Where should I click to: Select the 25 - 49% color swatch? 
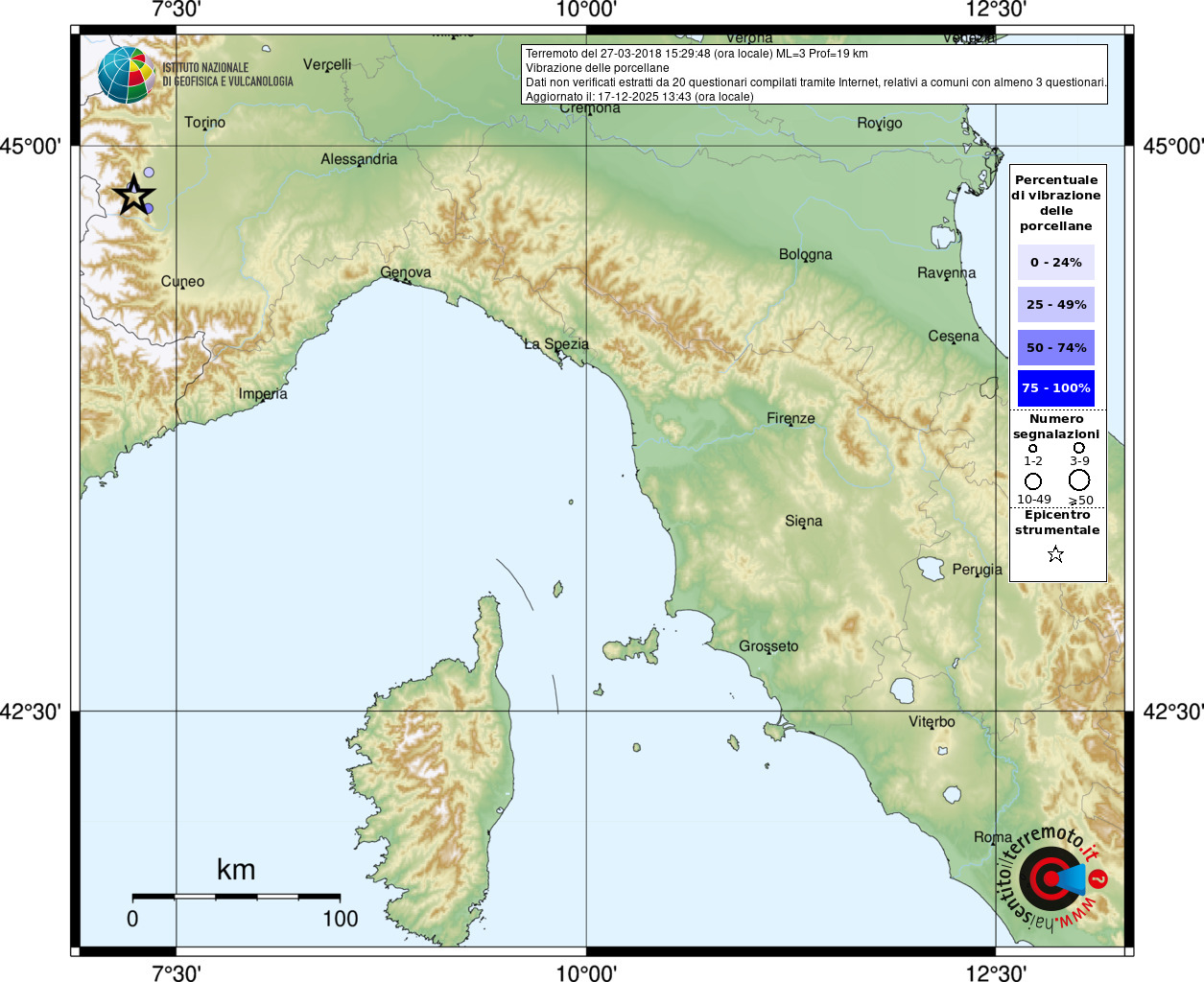point(1055,305)
